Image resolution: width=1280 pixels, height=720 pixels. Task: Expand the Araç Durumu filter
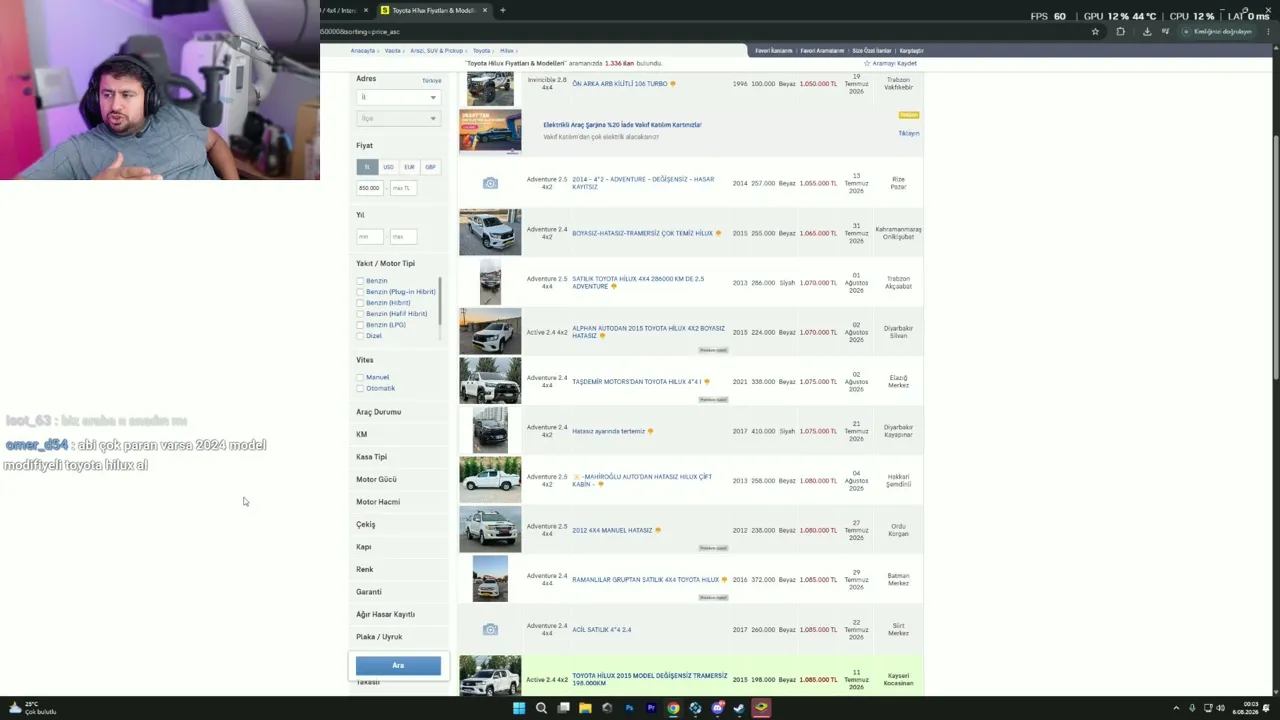[x=379, y=412]
